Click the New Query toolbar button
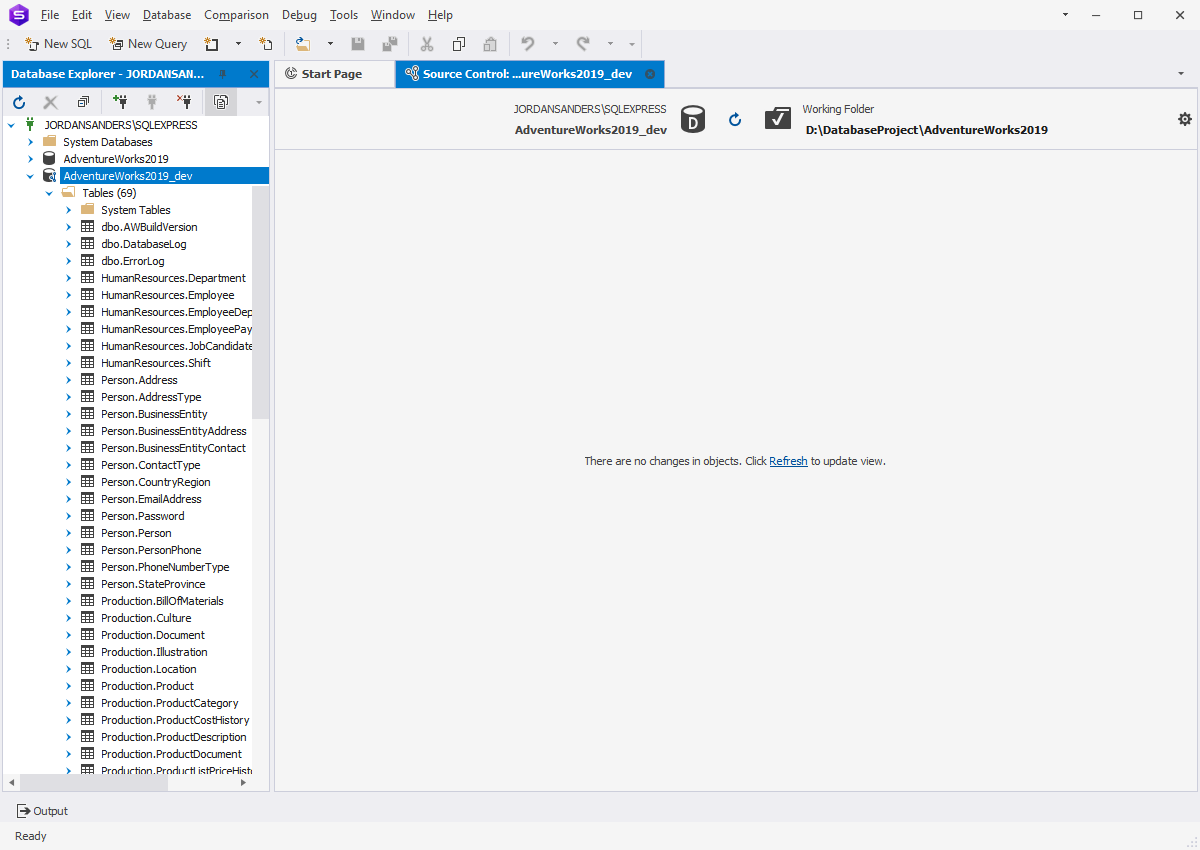 pyautogui.click(x=148, y=44)
